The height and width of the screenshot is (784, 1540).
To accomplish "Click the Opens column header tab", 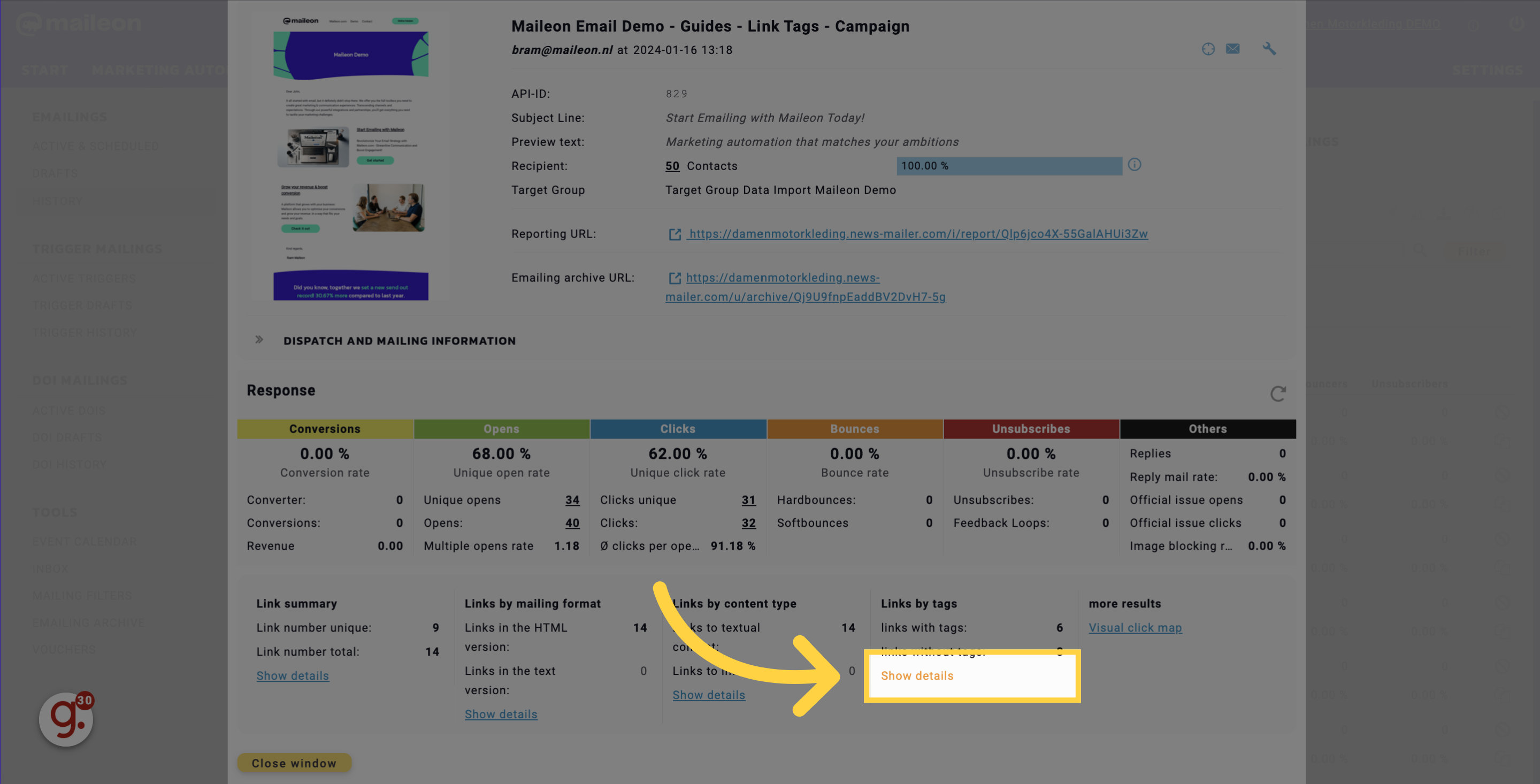I will (x=501, y=429).
